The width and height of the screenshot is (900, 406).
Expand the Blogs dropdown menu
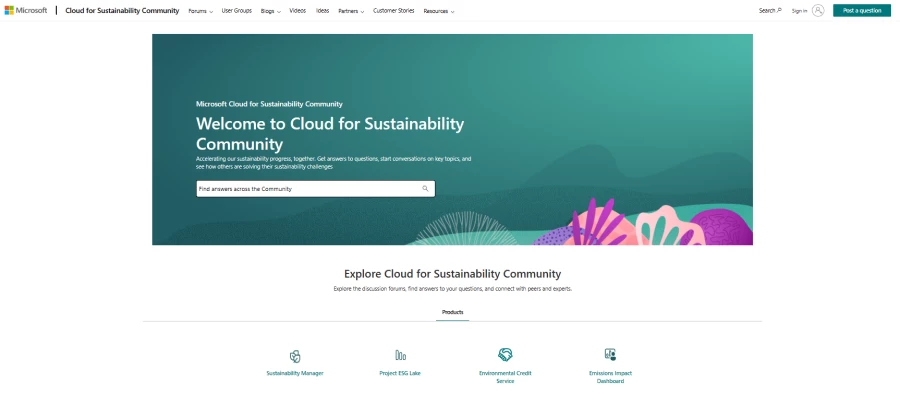click(270, 11)
